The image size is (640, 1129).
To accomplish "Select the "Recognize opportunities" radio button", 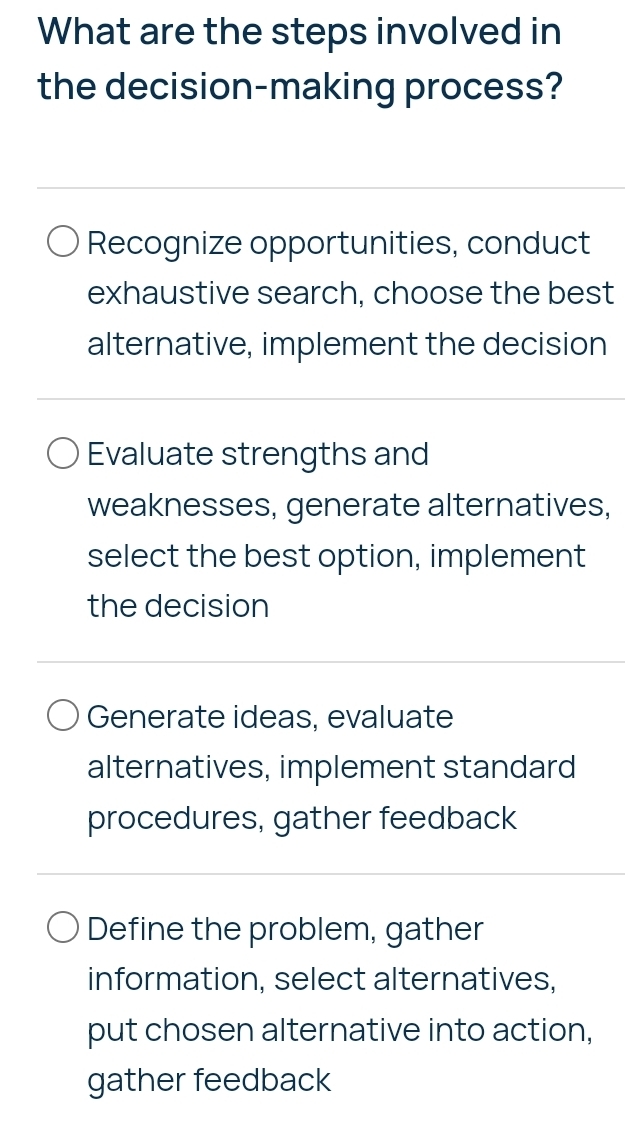I will (62, 243).
